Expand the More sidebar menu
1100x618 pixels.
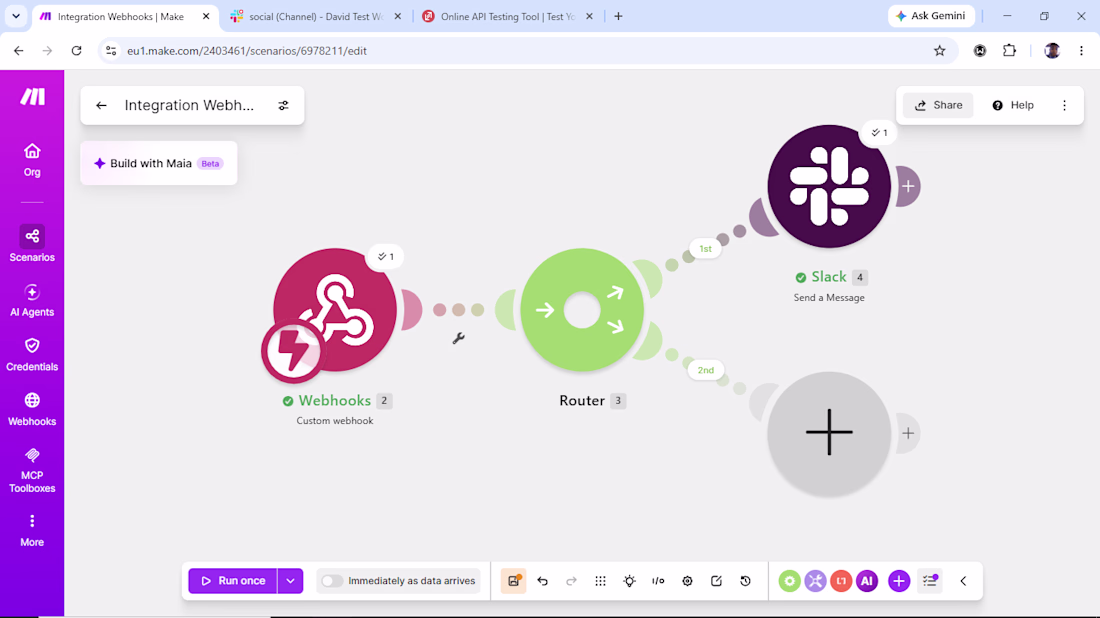pos(32,530)
